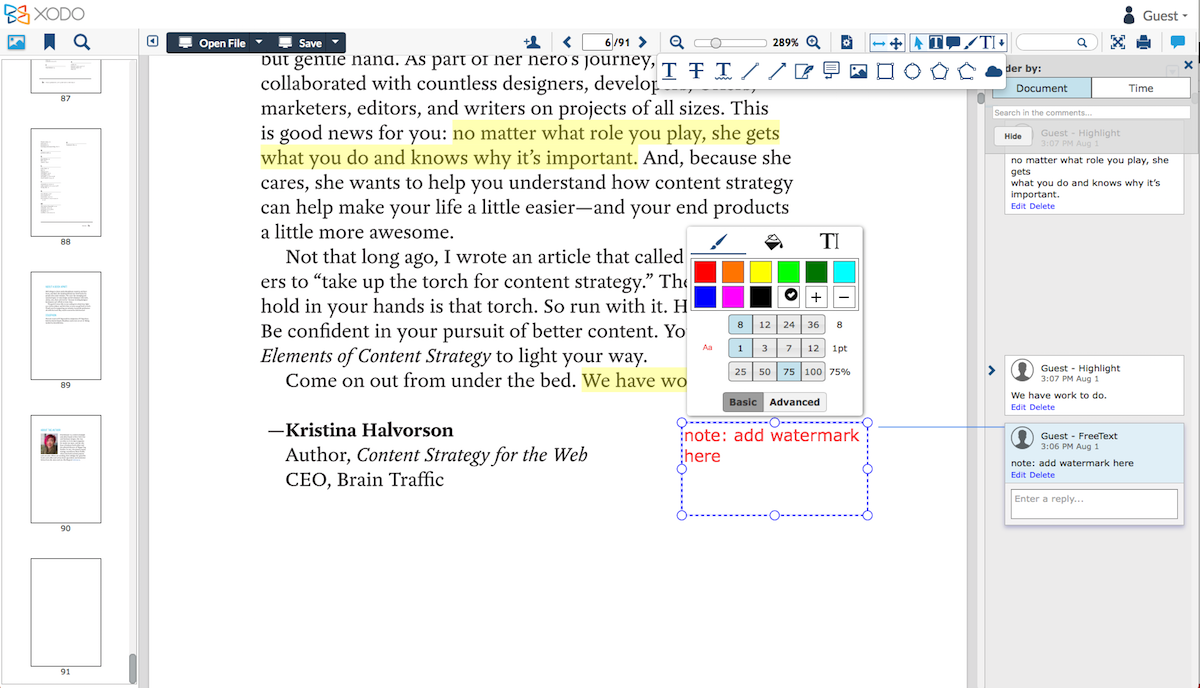The image size is (1200, 688).
Task: Pick the Polygon shape tool
Action: click(x=939, y=70)
